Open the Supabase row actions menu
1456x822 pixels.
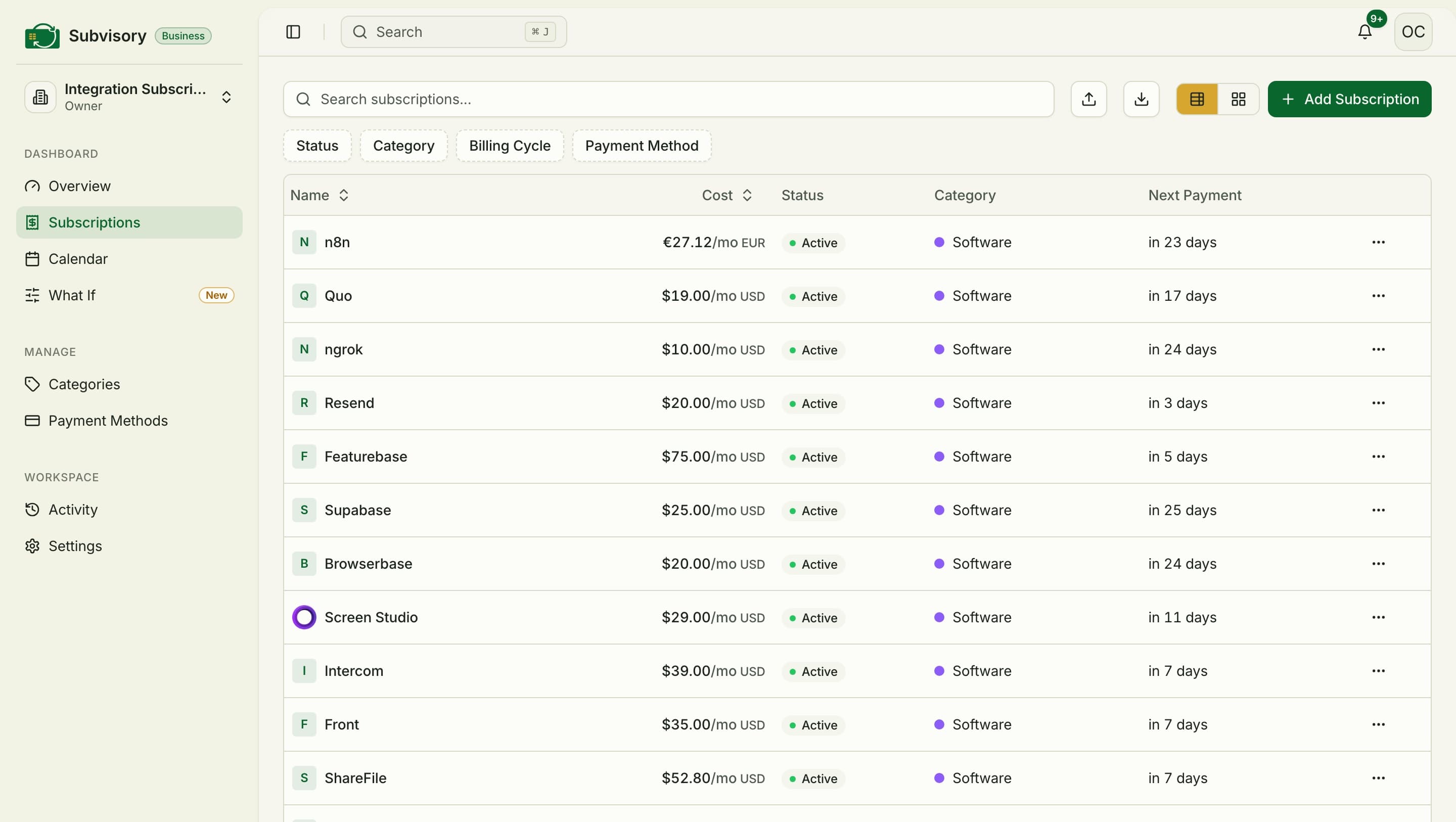[x=1378, y=510]
